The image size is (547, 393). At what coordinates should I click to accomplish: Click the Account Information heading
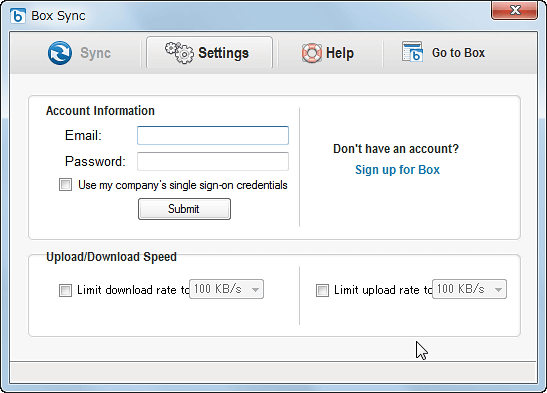pos(100,111)
